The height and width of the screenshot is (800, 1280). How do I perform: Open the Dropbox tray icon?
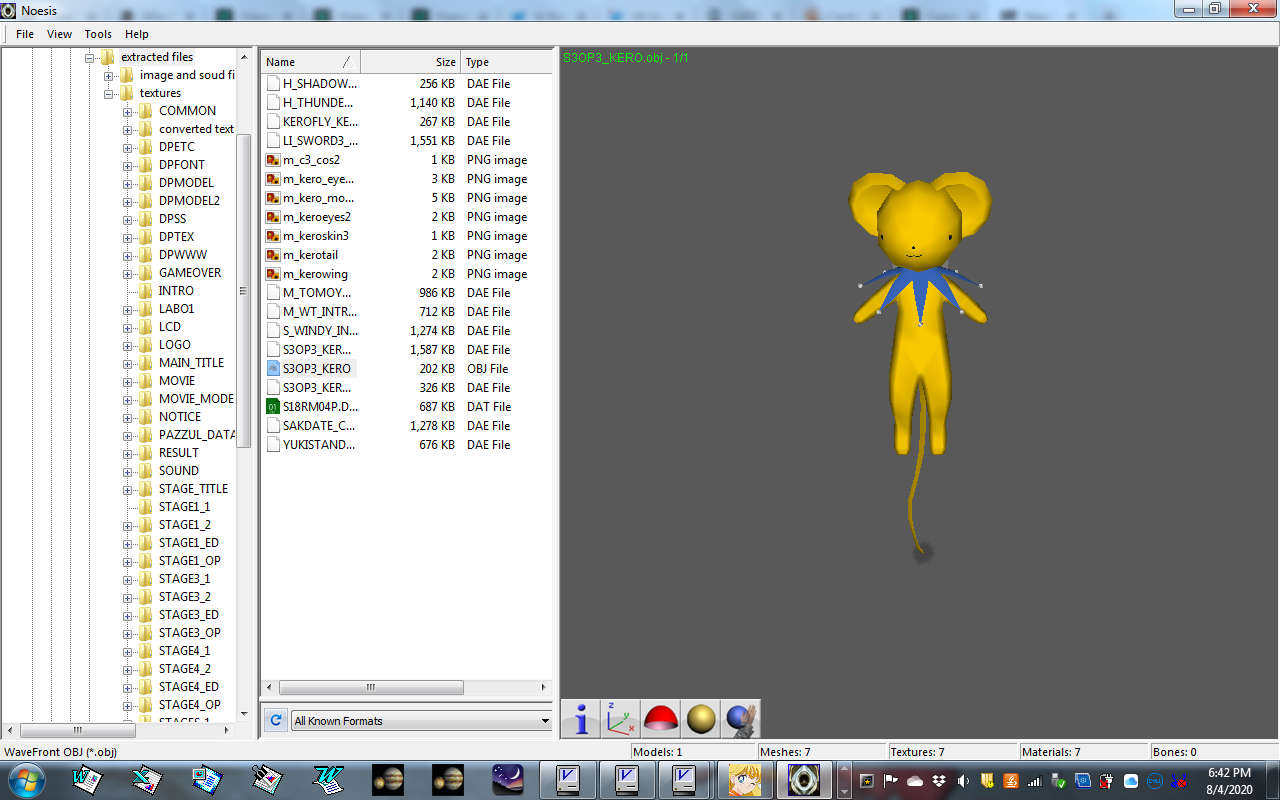coord(938,781)
